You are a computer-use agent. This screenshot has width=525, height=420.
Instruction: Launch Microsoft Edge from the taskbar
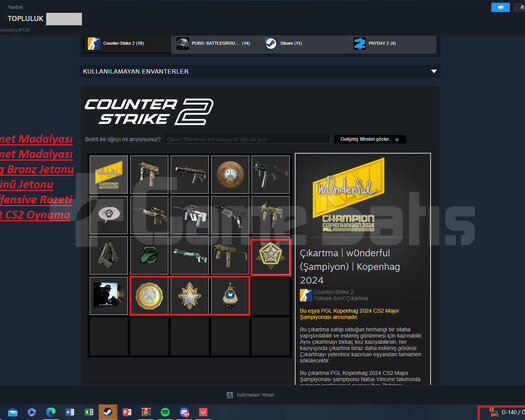click(51, 412)
